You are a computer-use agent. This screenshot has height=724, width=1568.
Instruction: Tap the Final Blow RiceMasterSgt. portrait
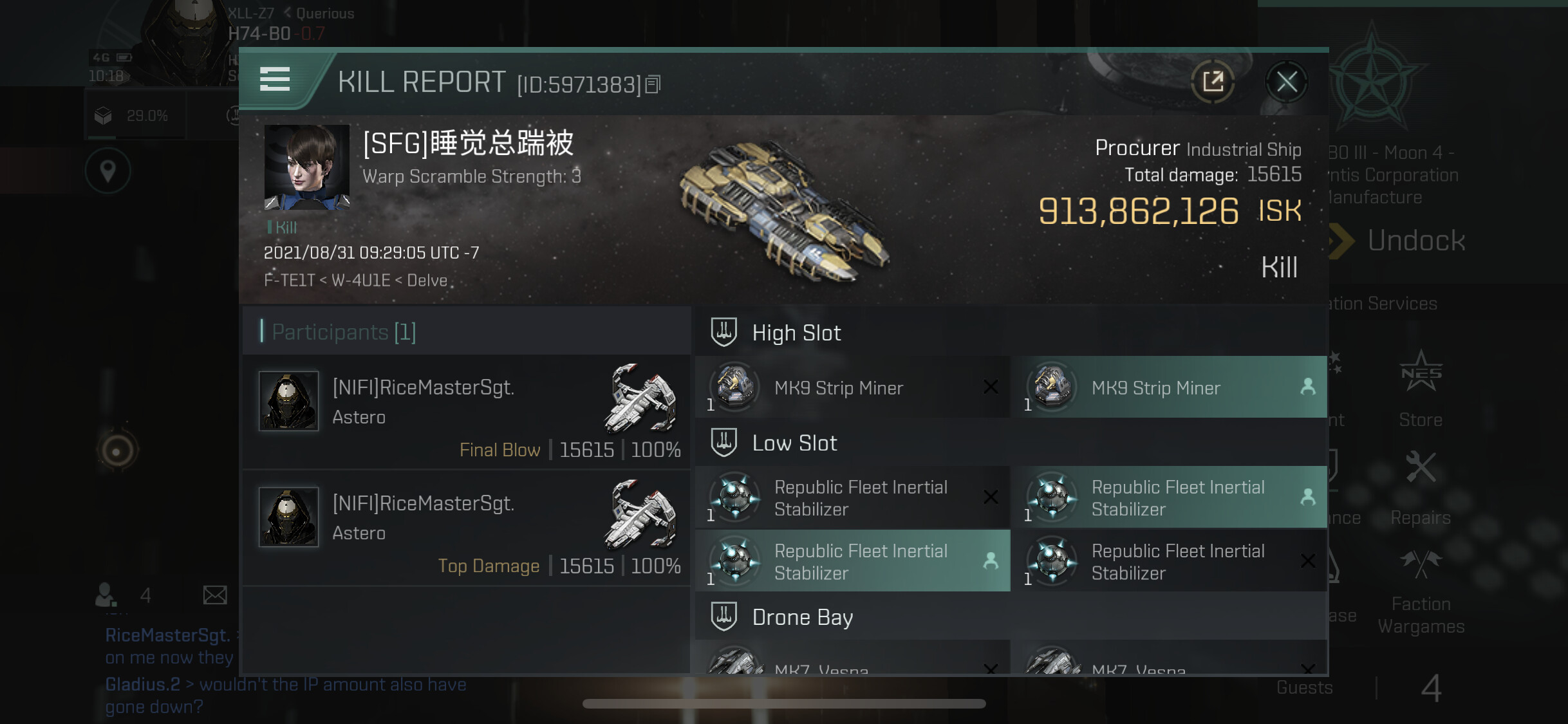point(288,400)
